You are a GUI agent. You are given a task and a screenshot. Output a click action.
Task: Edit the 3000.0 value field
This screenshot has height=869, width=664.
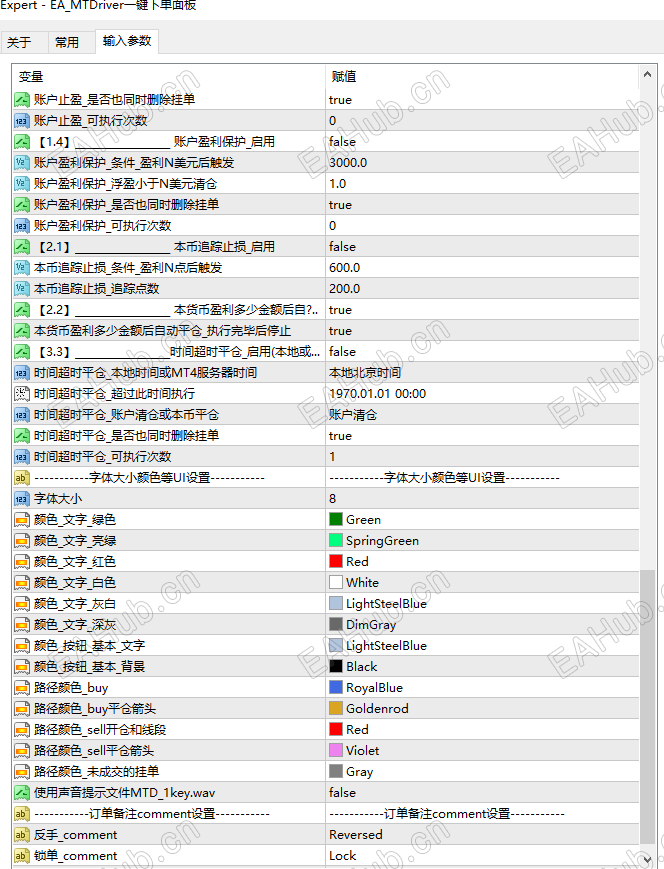[482, 163]
